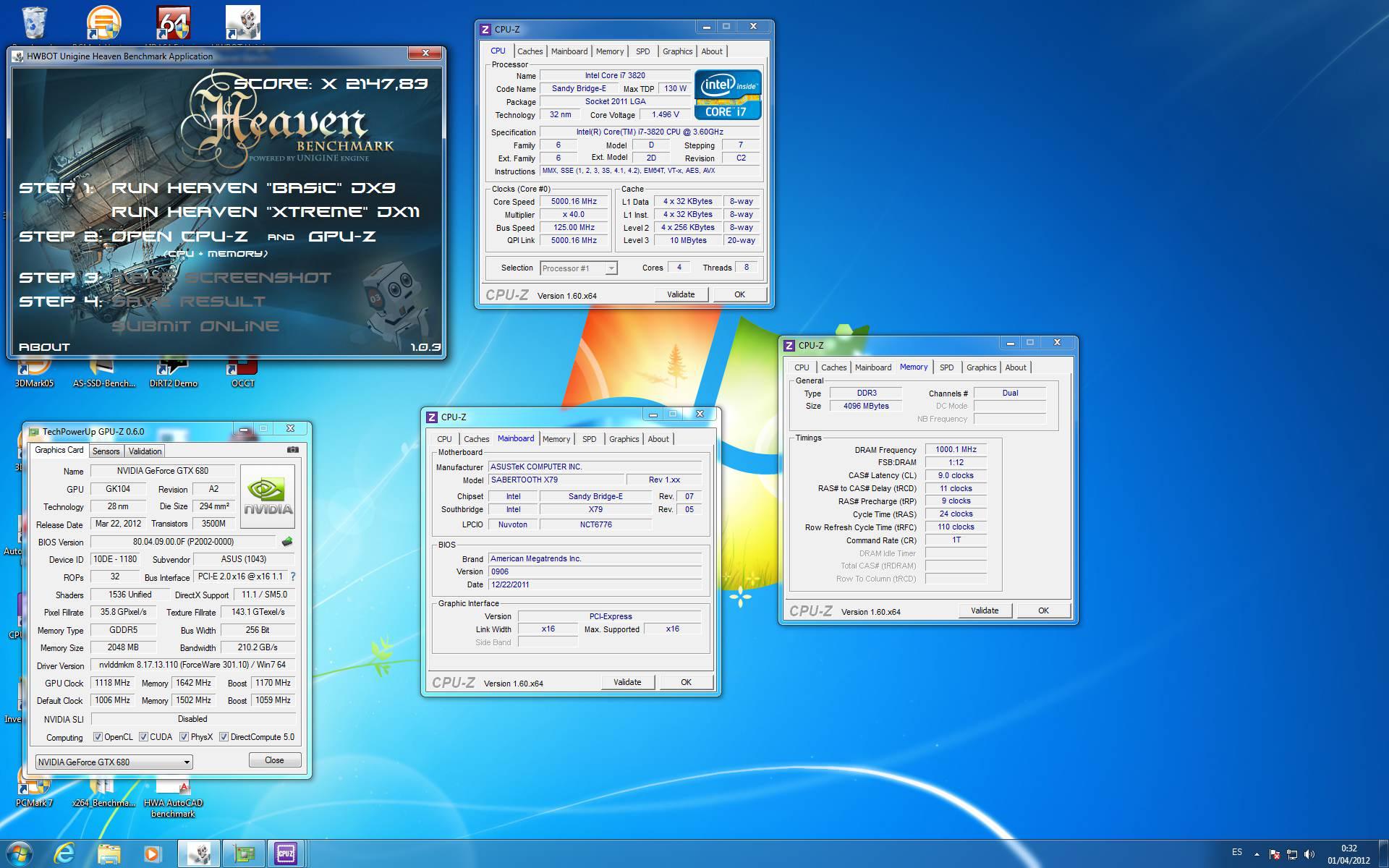Click the Action Center flag tray icon
1389x868 pixels.
(1275, 854)
